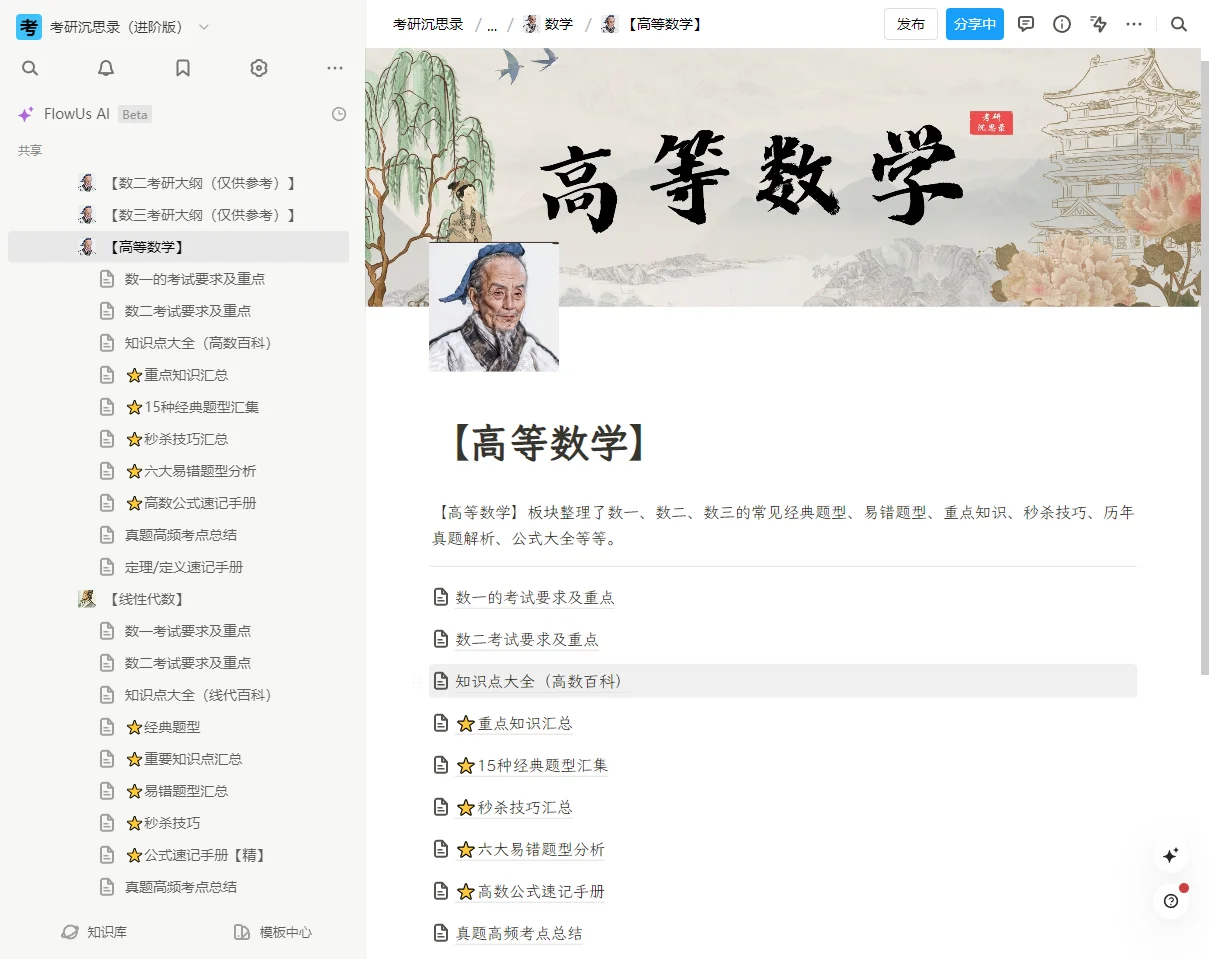Go to 数学 breadcrumb
Screen dimensions: 1209x959
click(x=548, y=24)
